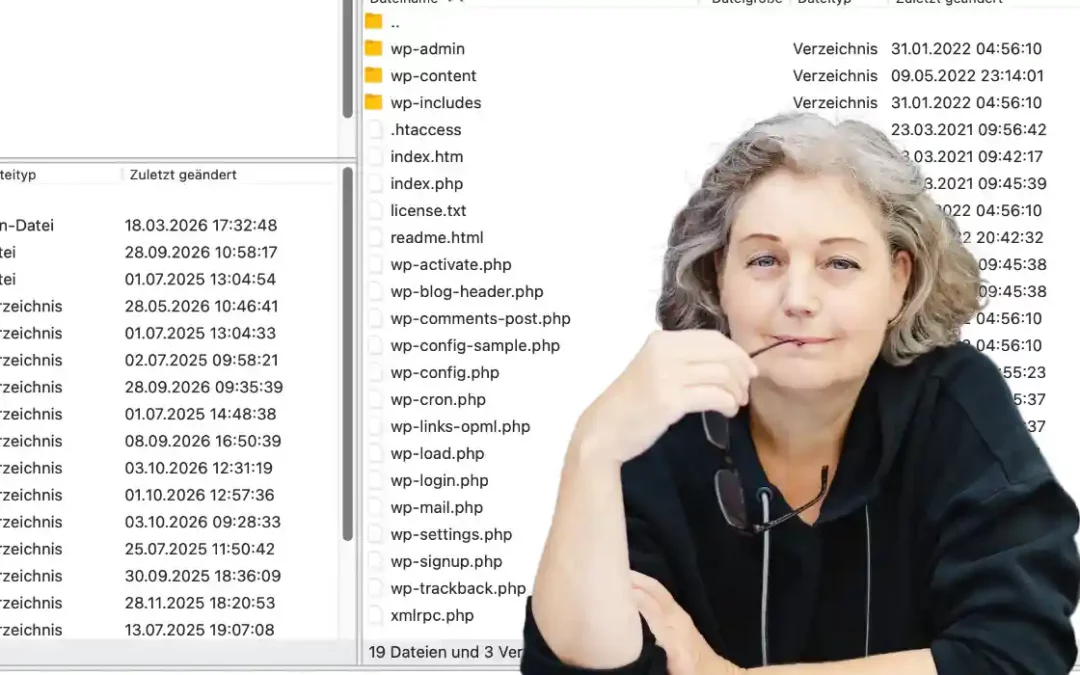Click the .htaccess date 23.03.2021 09:56:42
Screen dimensions: 1080x675
point(968,129)
